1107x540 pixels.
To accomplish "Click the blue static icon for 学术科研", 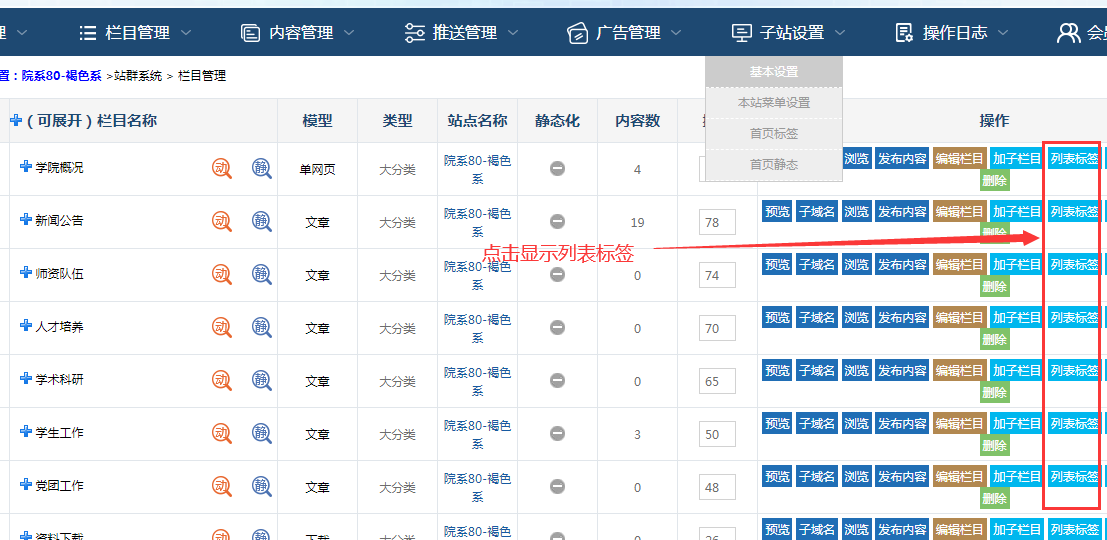I will [261, 380].
